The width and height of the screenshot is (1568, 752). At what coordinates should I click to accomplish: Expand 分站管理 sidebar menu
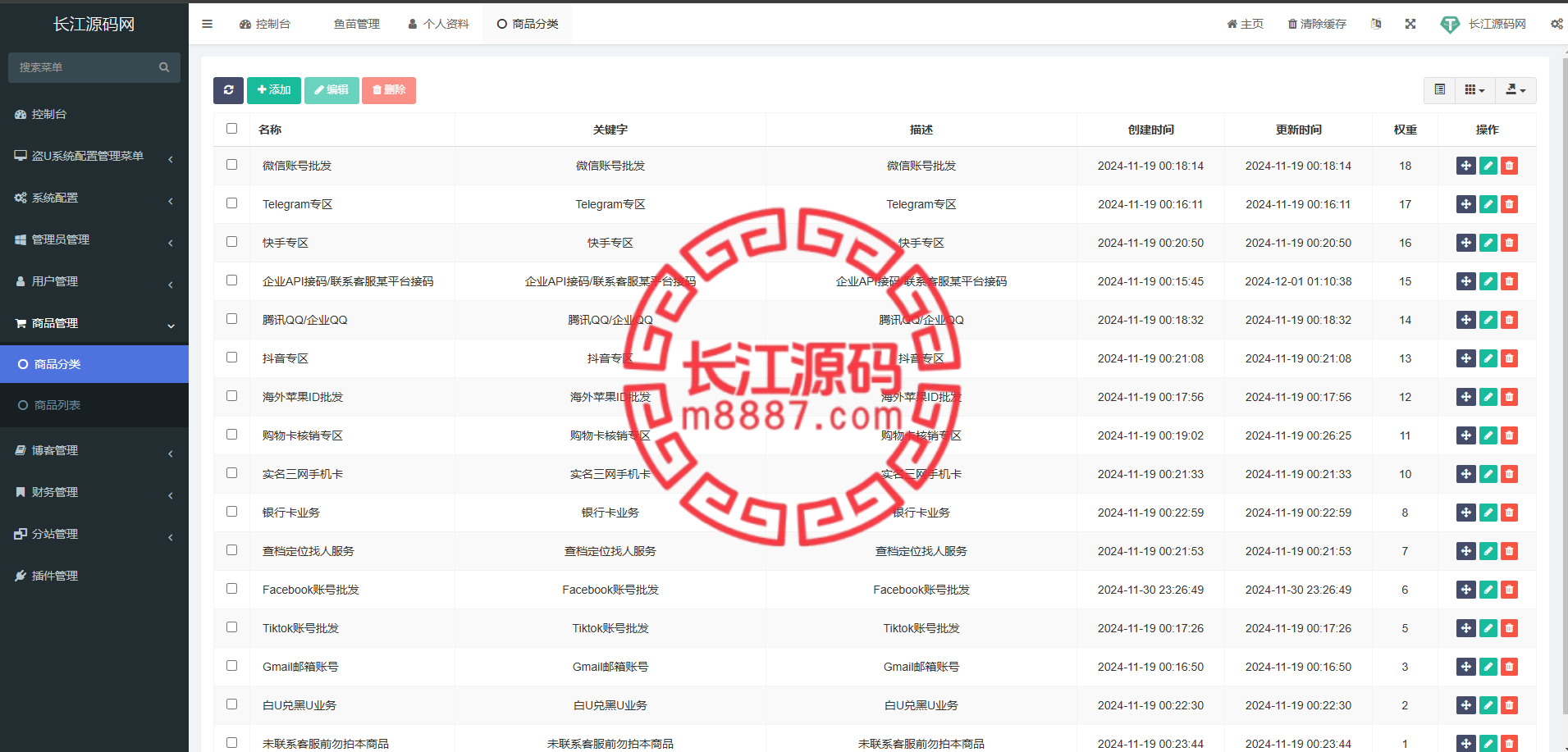pyautogui.click(x=94, y=534)
